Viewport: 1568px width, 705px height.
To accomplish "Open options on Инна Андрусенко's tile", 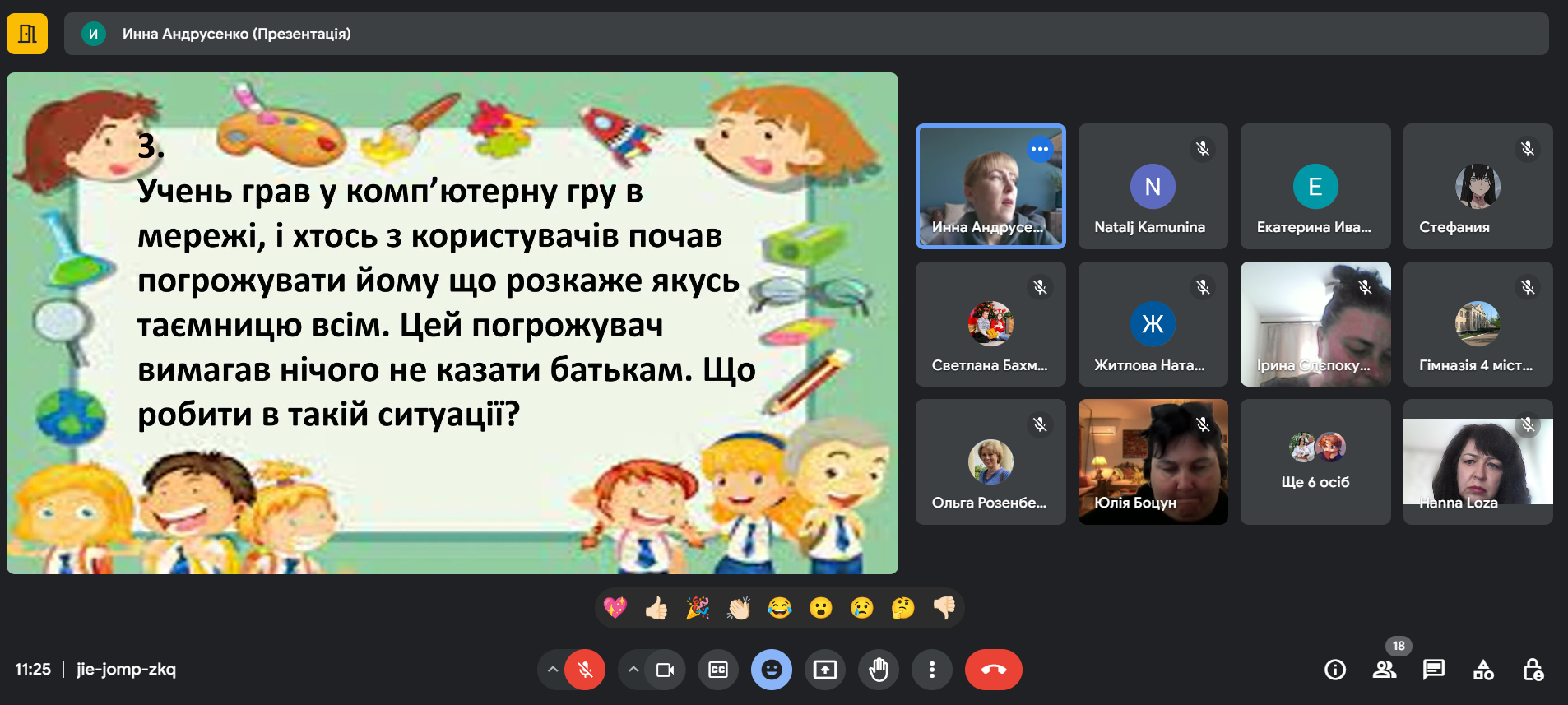I will pos(1040,149).
